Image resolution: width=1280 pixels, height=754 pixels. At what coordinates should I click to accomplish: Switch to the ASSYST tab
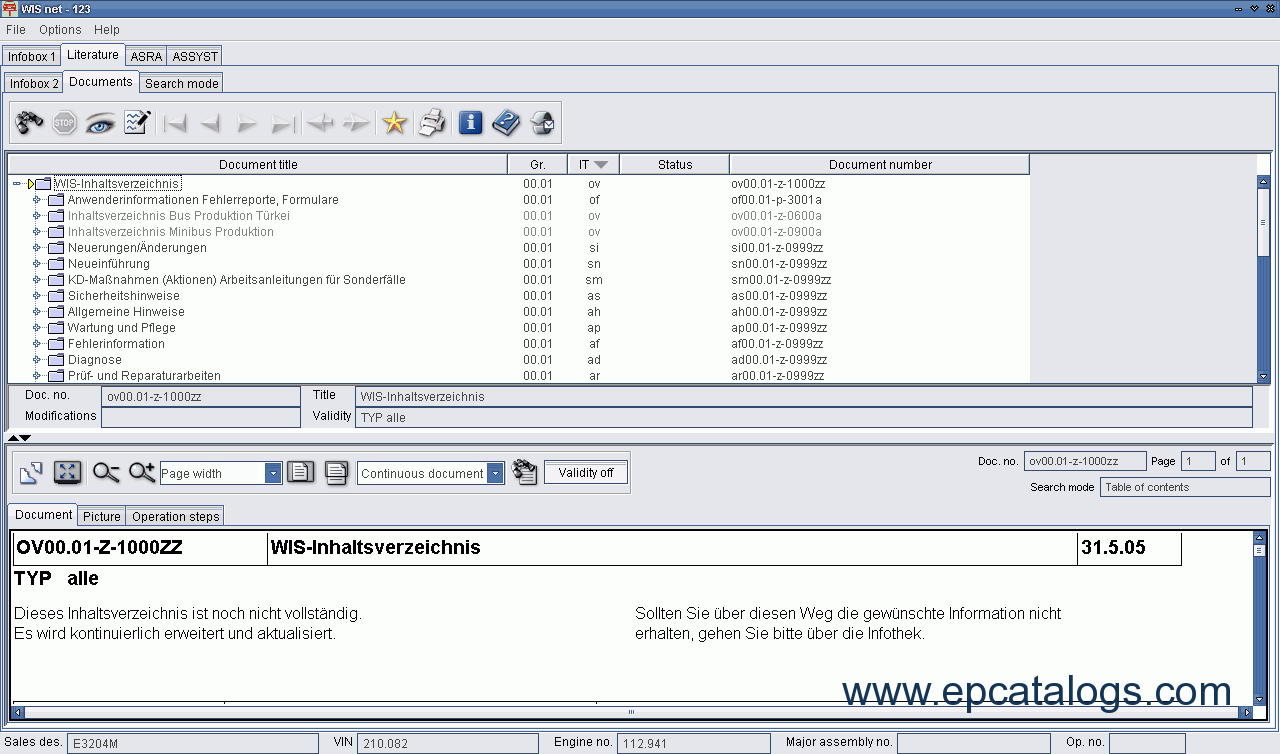[x=195, y=56]
